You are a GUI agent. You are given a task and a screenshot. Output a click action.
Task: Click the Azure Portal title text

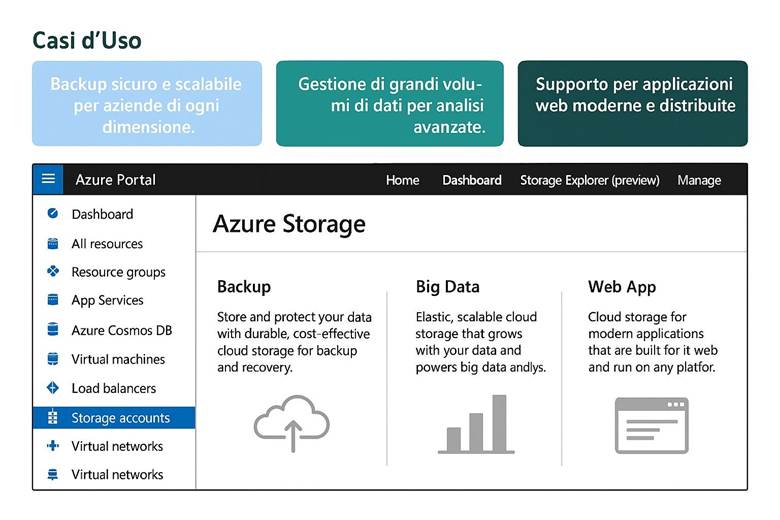116,180
